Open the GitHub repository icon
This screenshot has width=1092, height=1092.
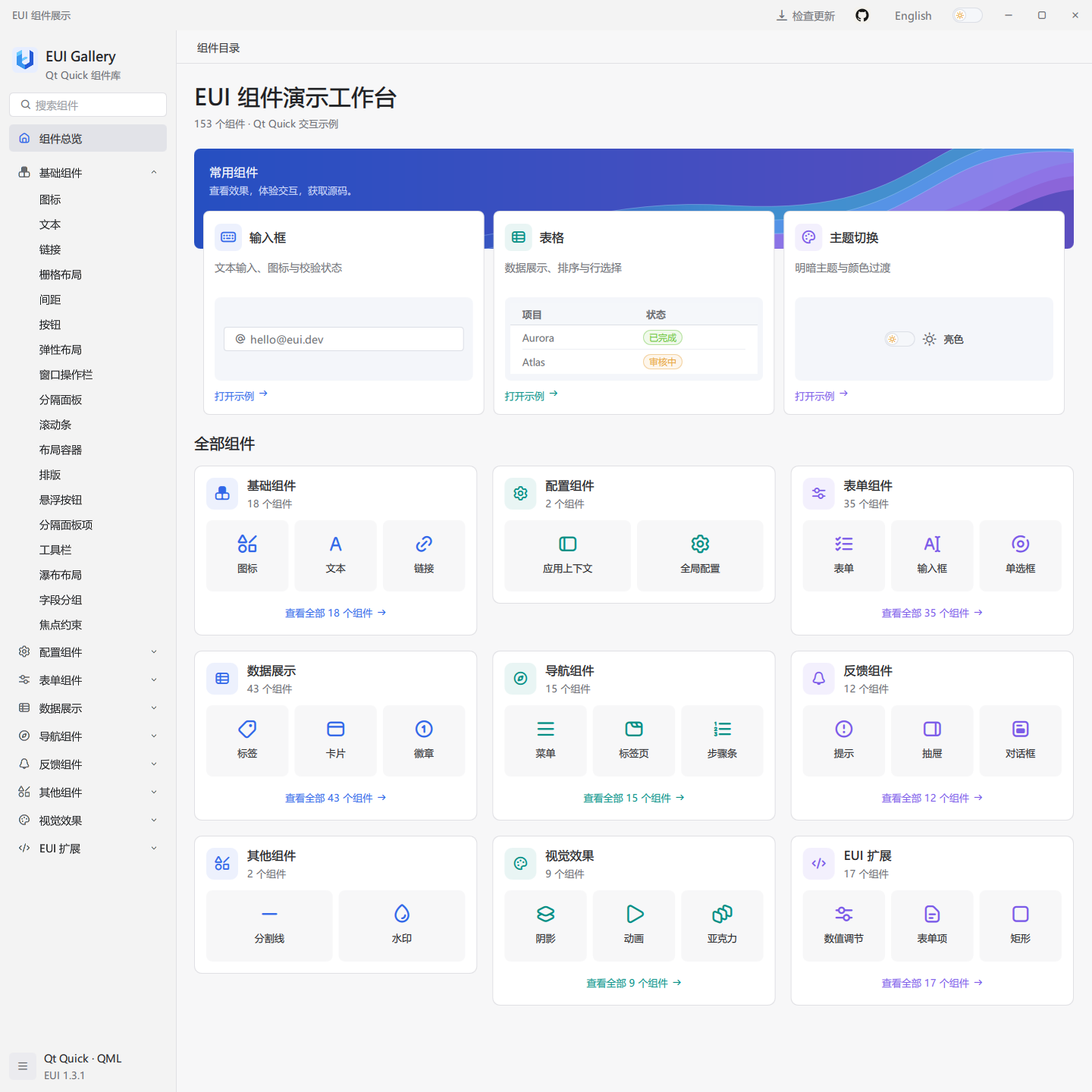coord(862,15)
